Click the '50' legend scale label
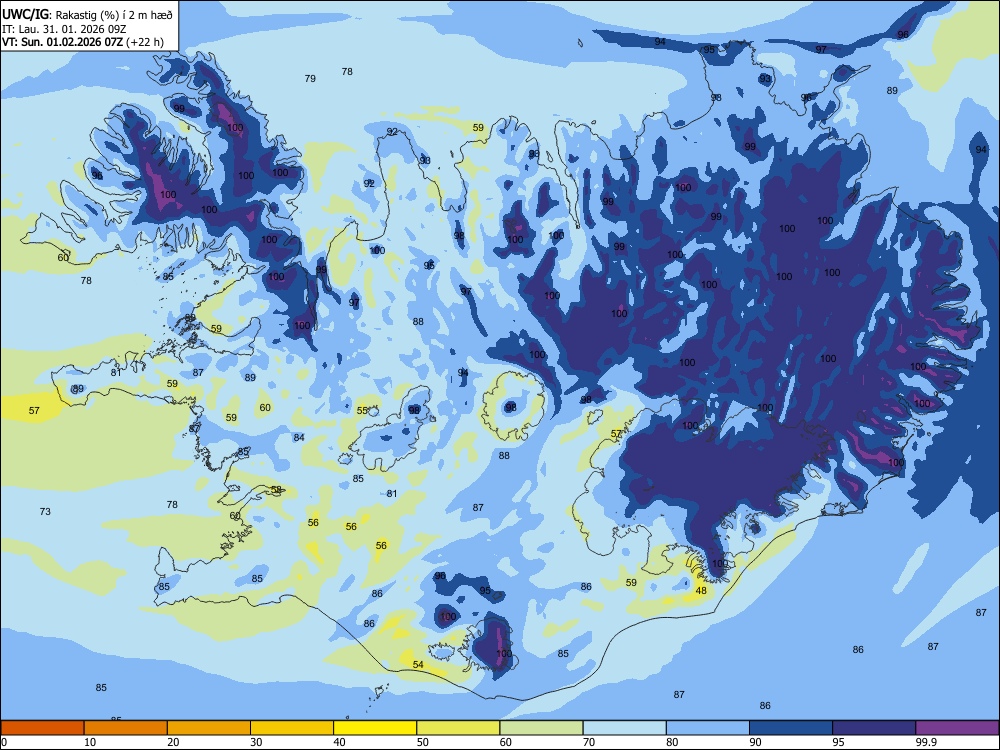 coord(422,742)
